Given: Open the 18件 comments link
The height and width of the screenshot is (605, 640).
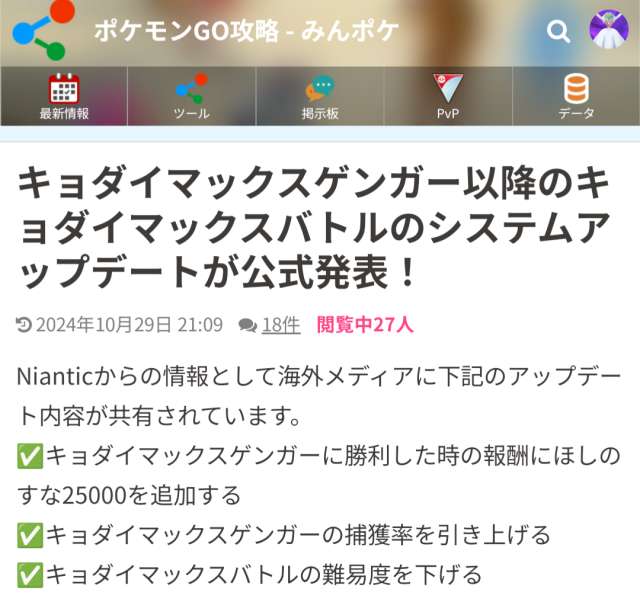Looking at the screenshot, I should pyautogui.click(x=281, y=325).
